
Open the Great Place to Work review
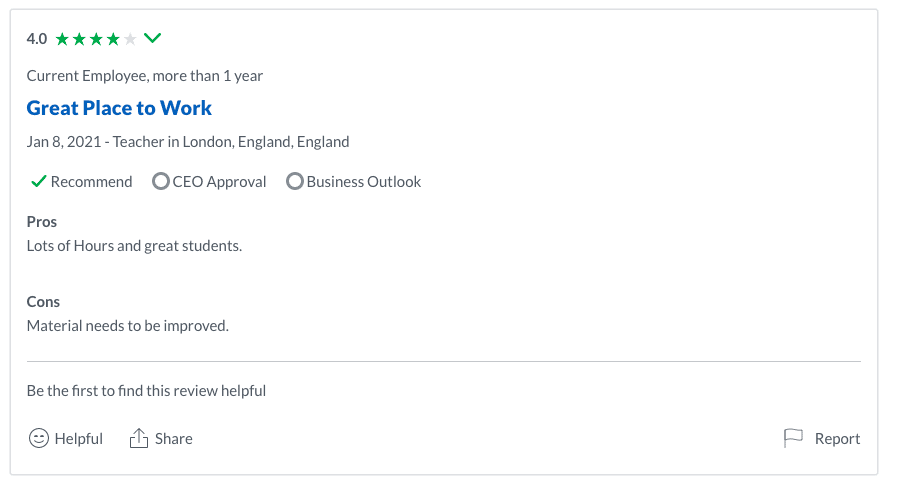(x=119, y=108)
